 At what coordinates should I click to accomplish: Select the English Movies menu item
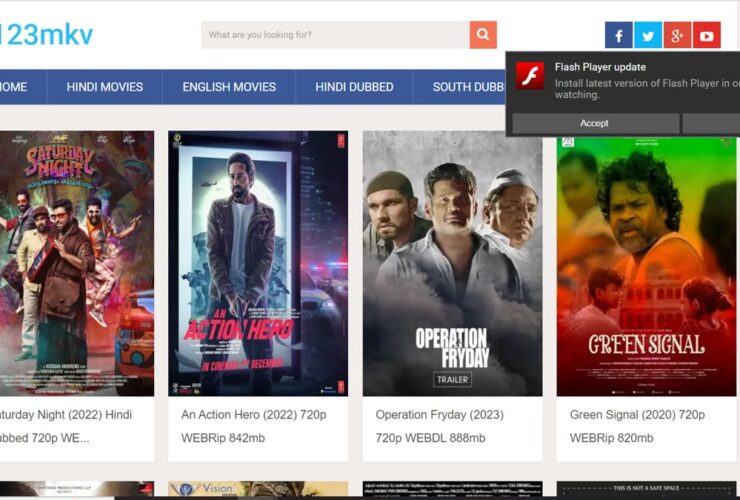point(229,87)
